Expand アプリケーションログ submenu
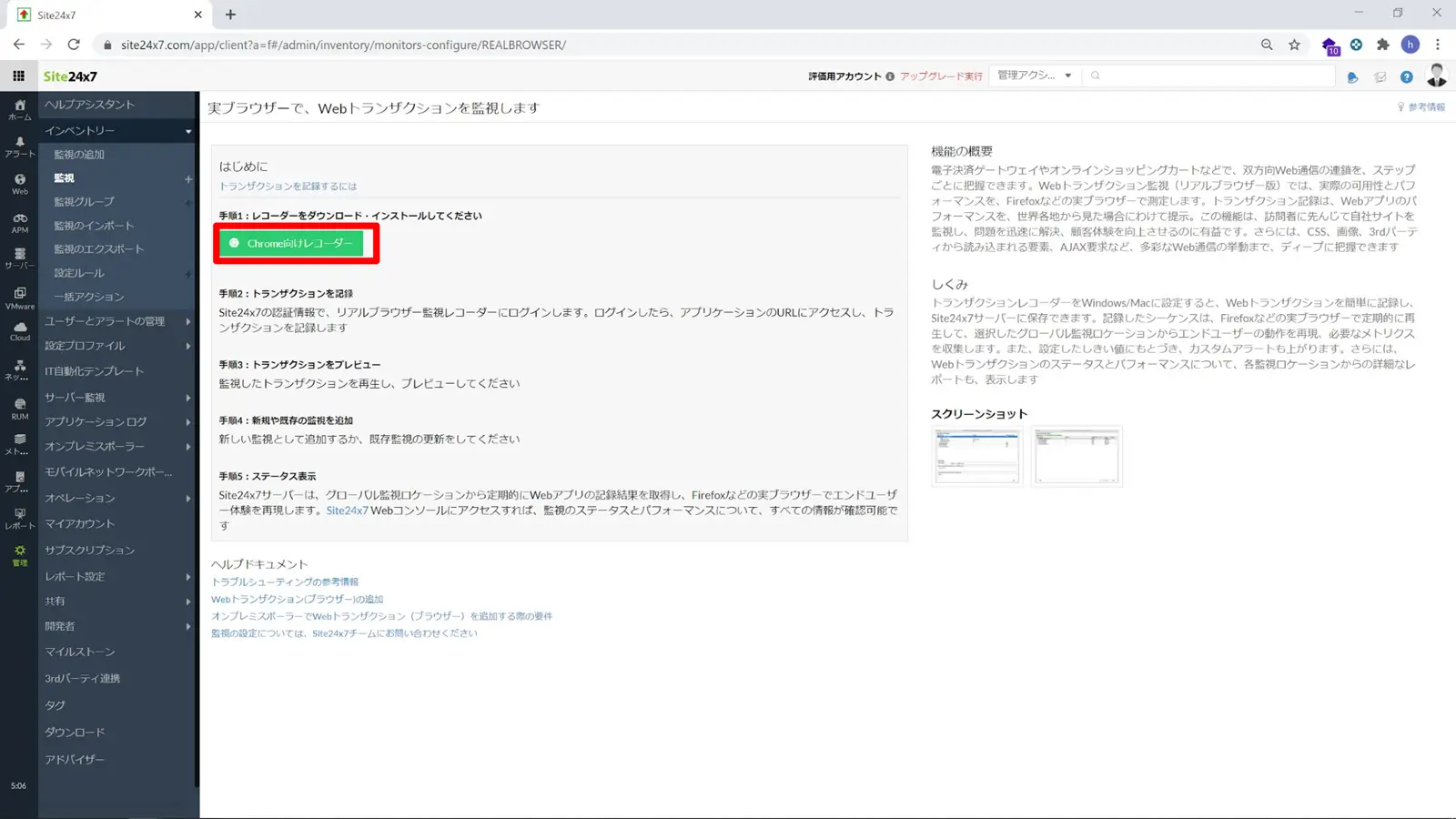 point(188,422)
